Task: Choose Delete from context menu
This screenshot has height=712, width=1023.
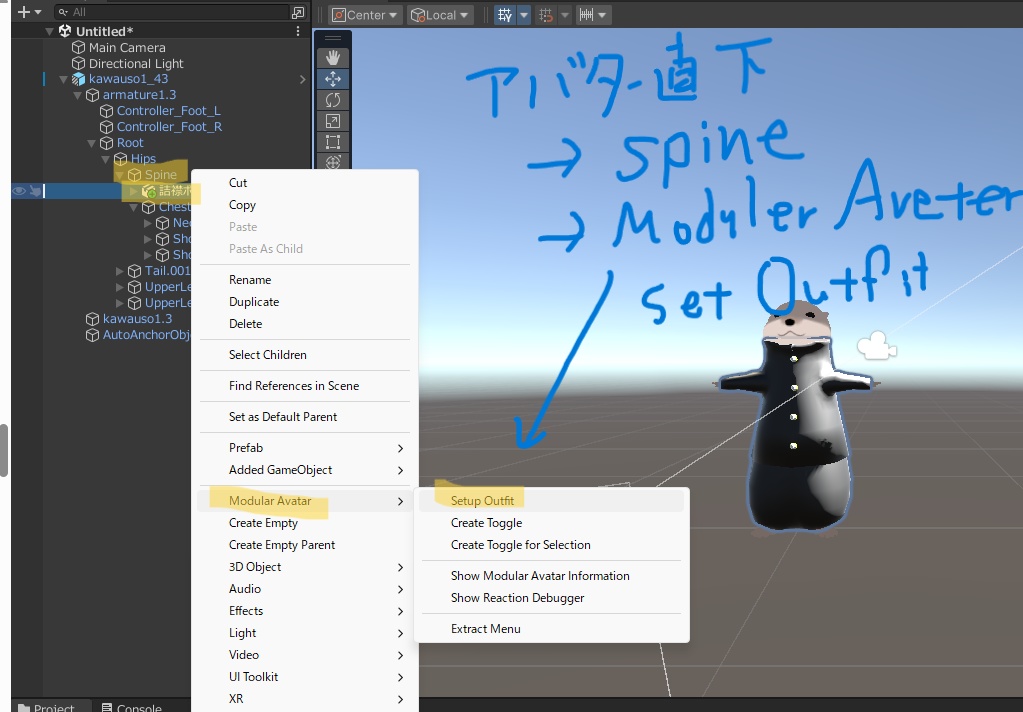Action: click(x=245, y=324)
